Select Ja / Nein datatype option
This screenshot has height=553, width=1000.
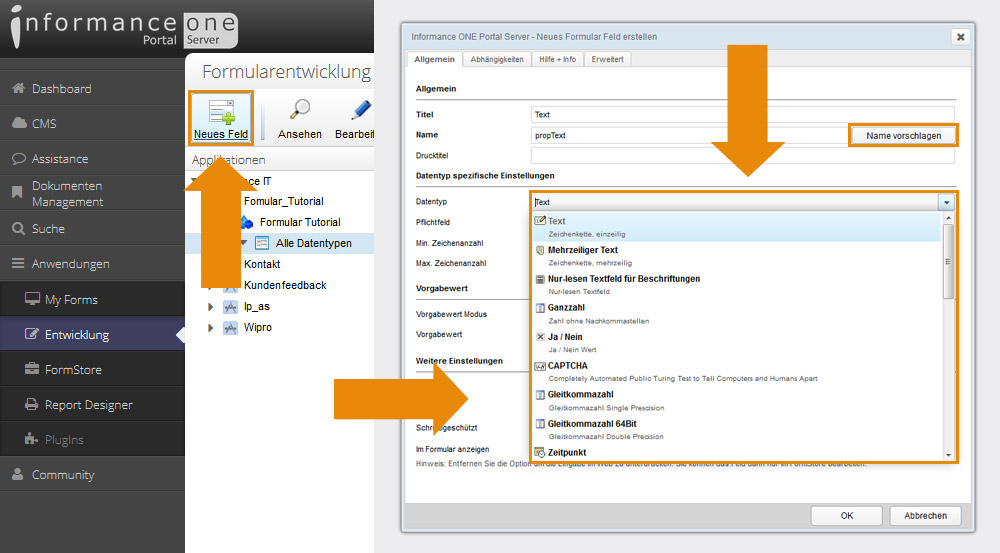click(x=737, y=343)
